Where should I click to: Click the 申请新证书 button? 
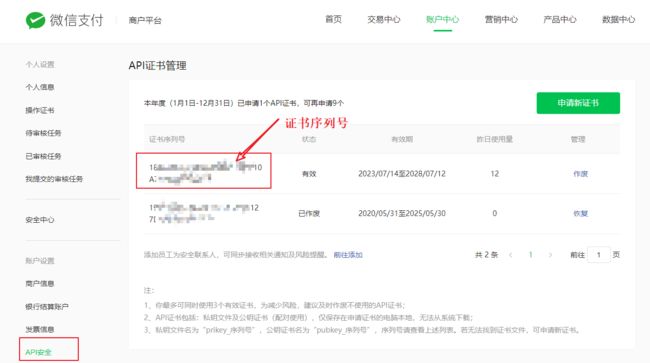578,103
